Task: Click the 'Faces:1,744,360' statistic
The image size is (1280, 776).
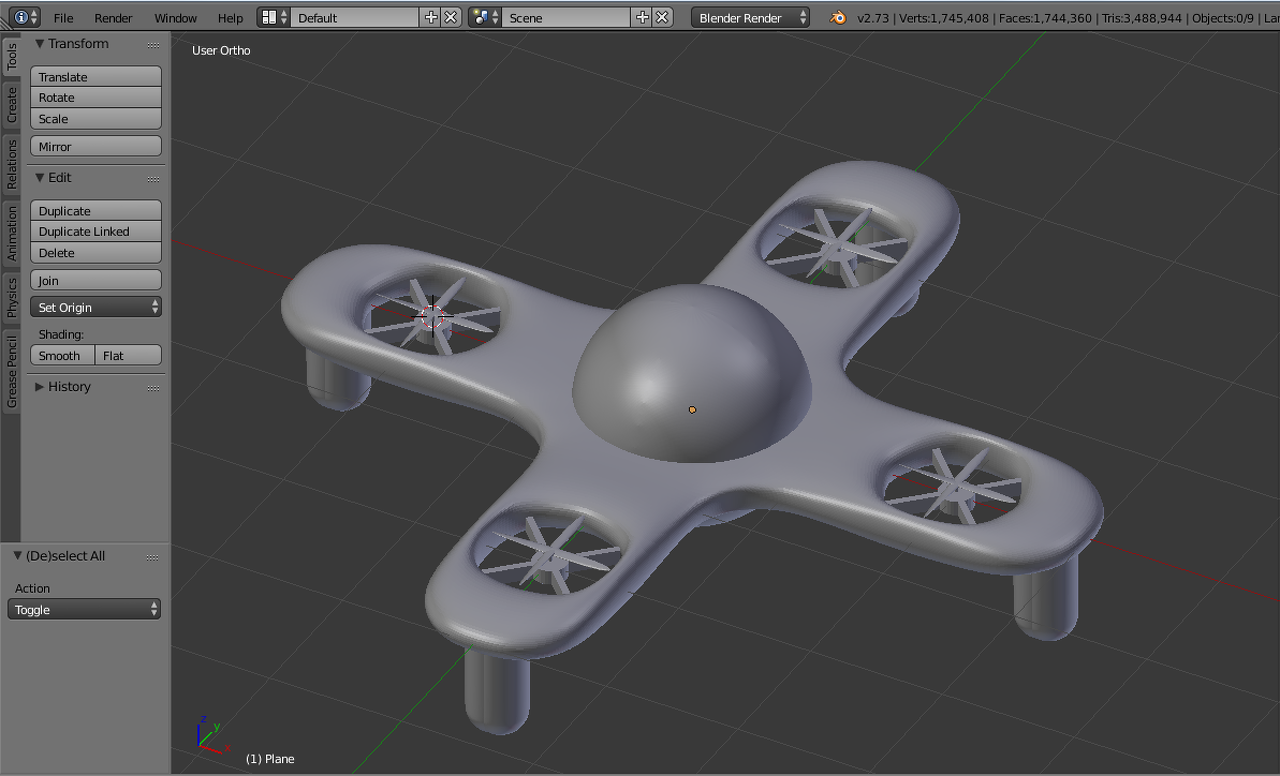Action: pos(1047,18)
